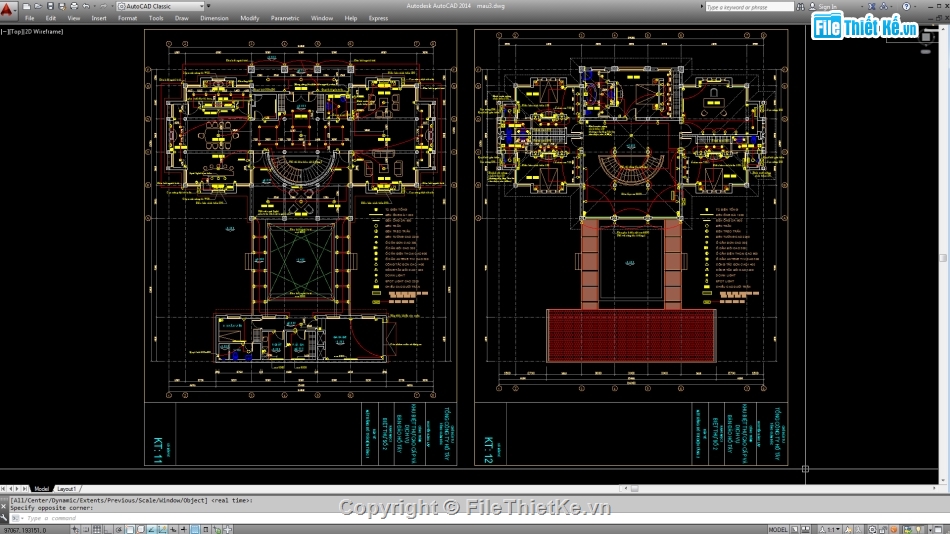This screenshot has width=950, height=534.
Task: Click the Redo arrow icon
Action: [x=103, y=6]
